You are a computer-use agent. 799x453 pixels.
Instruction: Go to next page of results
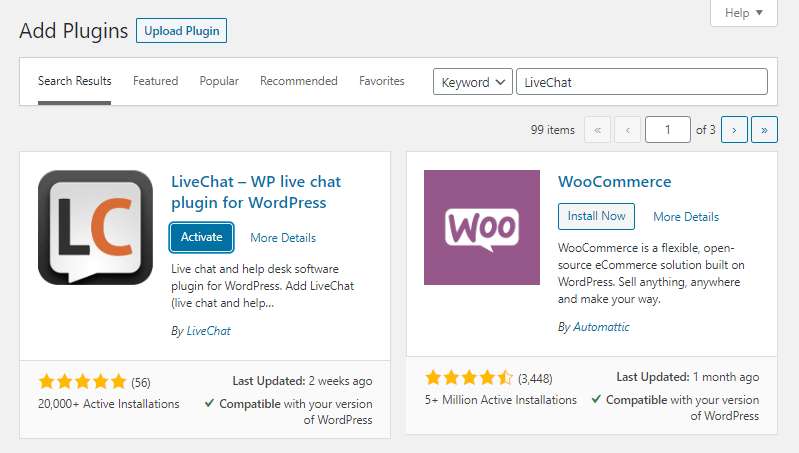(x=734, y=129)
